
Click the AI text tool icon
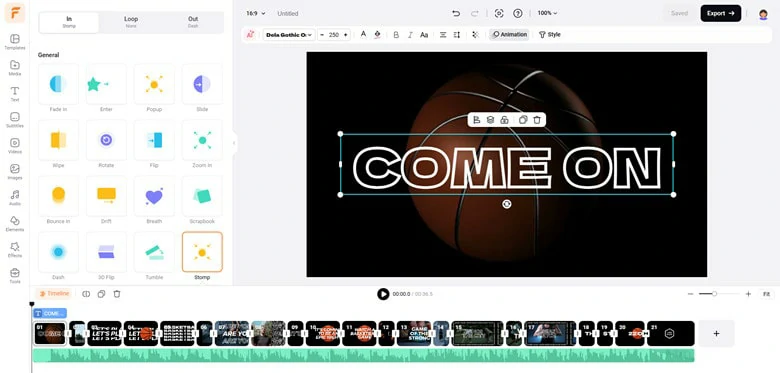point(250,35)
